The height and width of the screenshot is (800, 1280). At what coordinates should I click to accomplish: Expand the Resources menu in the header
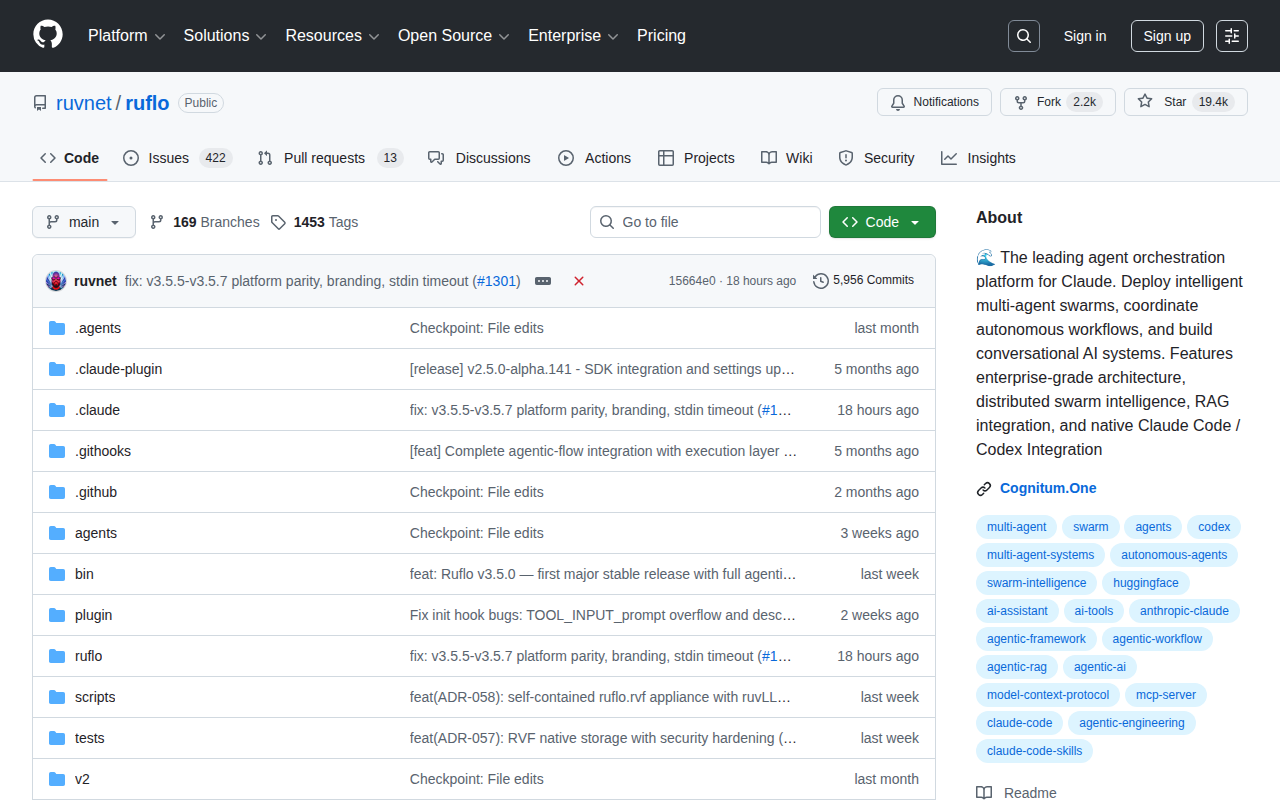coord(332,35)
